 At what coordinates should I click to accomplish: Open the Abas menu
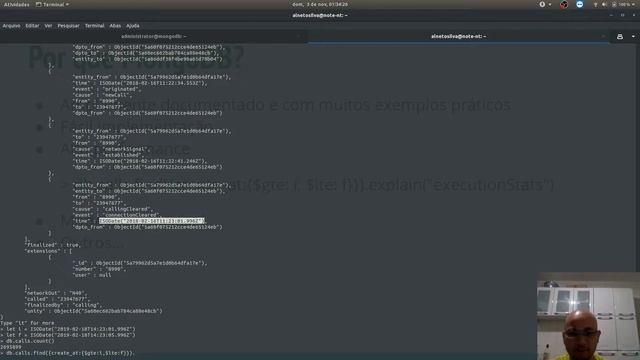pyautogui.click(x=115, y=26)
